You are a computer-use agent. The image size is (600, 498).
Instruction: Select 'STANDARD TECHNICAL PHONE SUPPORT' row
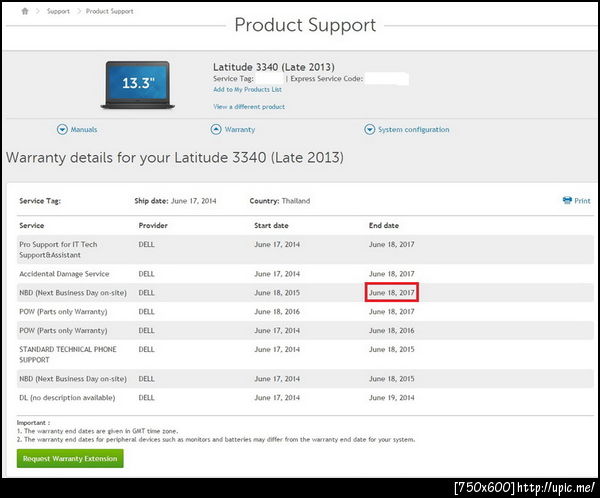[x=305, y=354]
